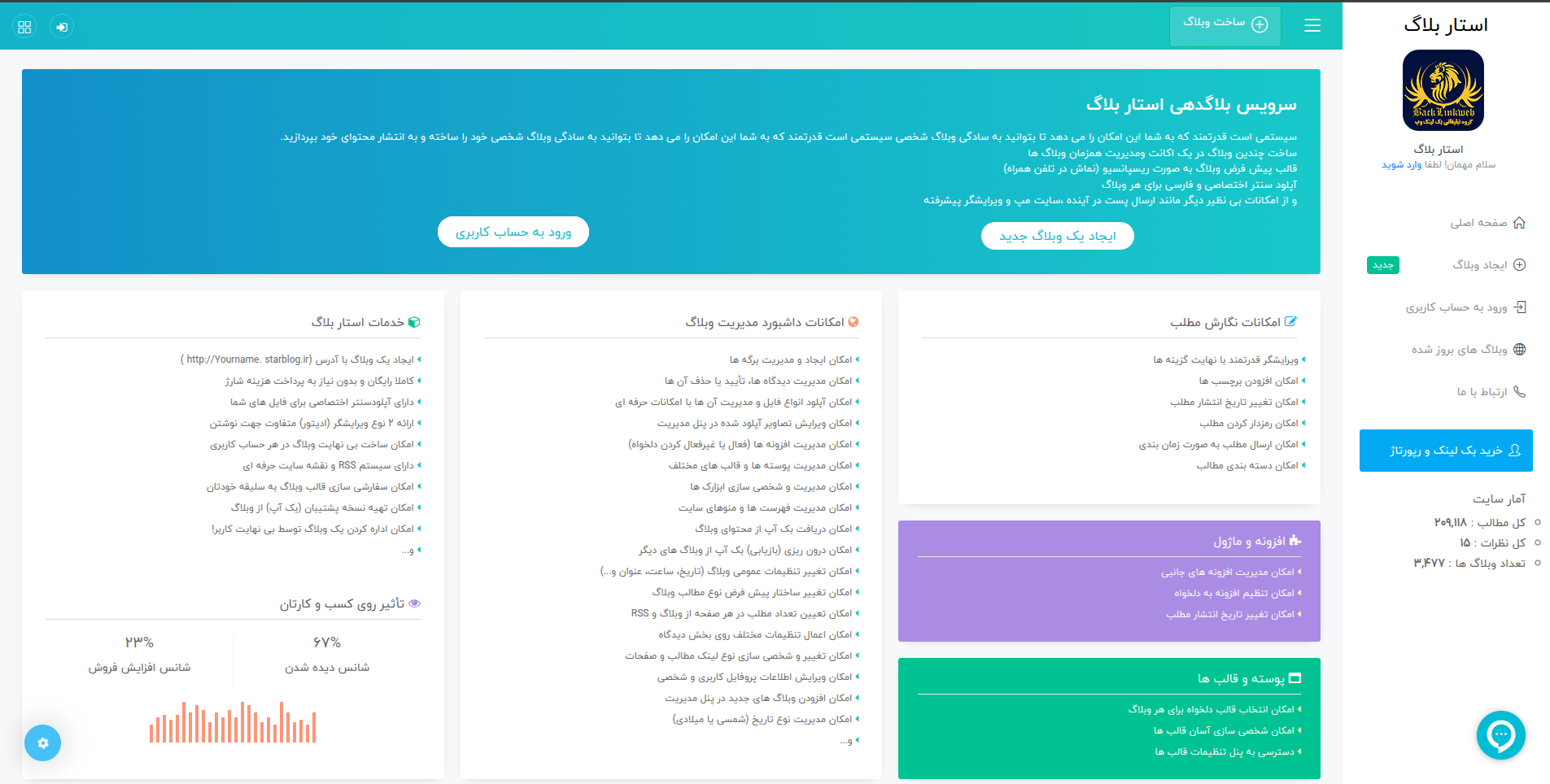Click the استار بلاگ site title
Viewport: 1550px width, 784px height.
tap(1446, 25)
